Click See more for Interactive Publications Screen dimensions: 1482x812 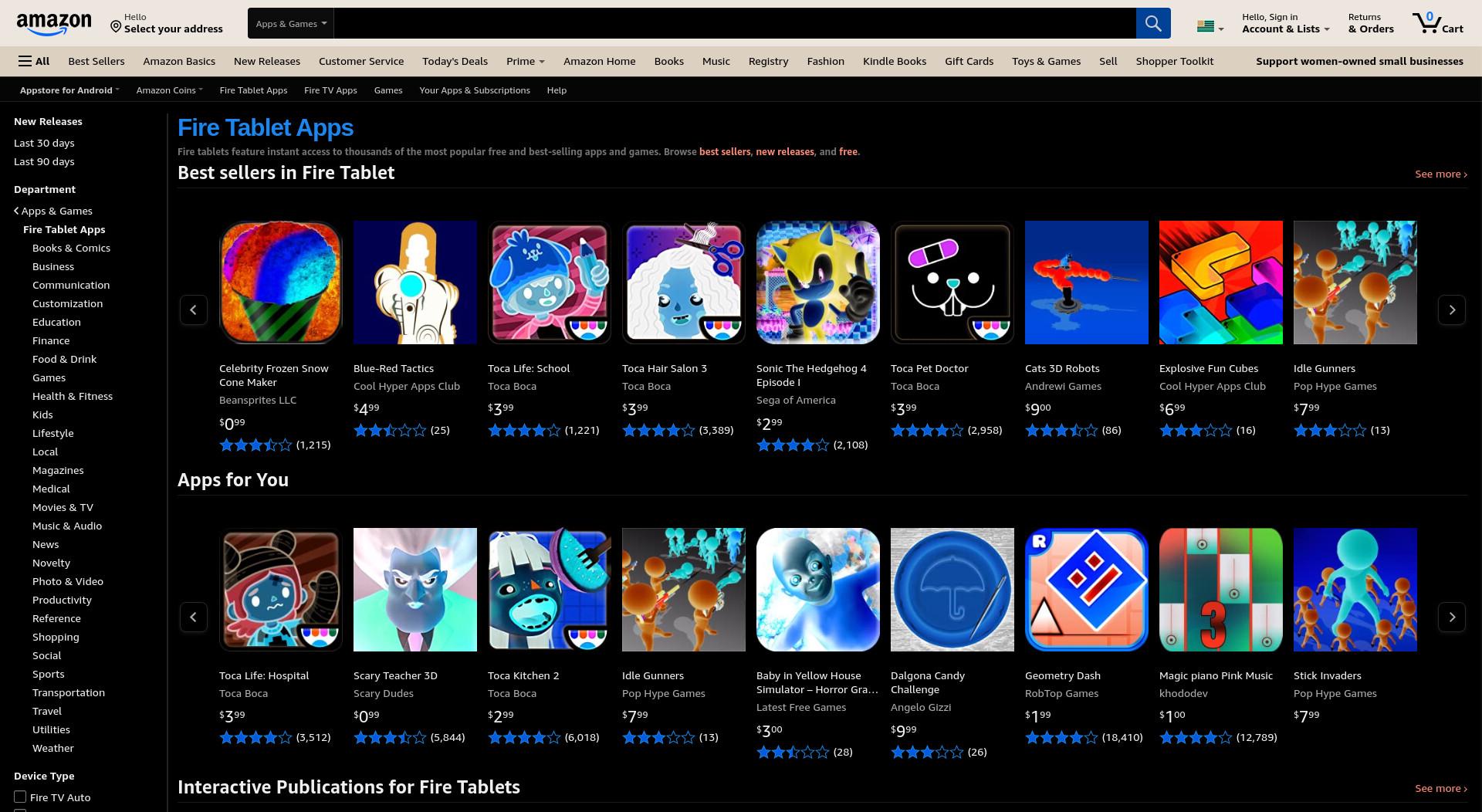[x=1441, y=788]
